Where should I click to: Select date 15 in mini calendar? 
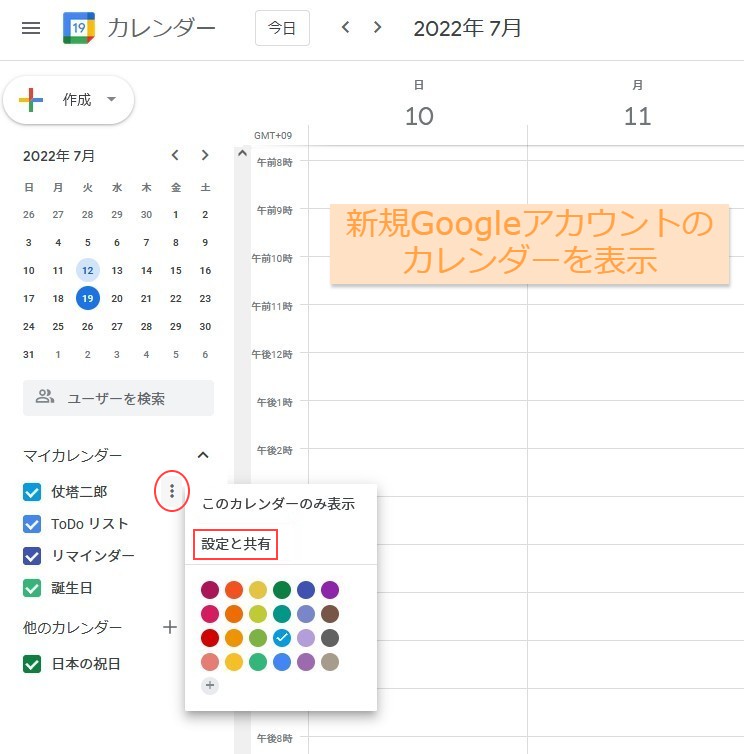pyautogui.click(x=176, y=270)
